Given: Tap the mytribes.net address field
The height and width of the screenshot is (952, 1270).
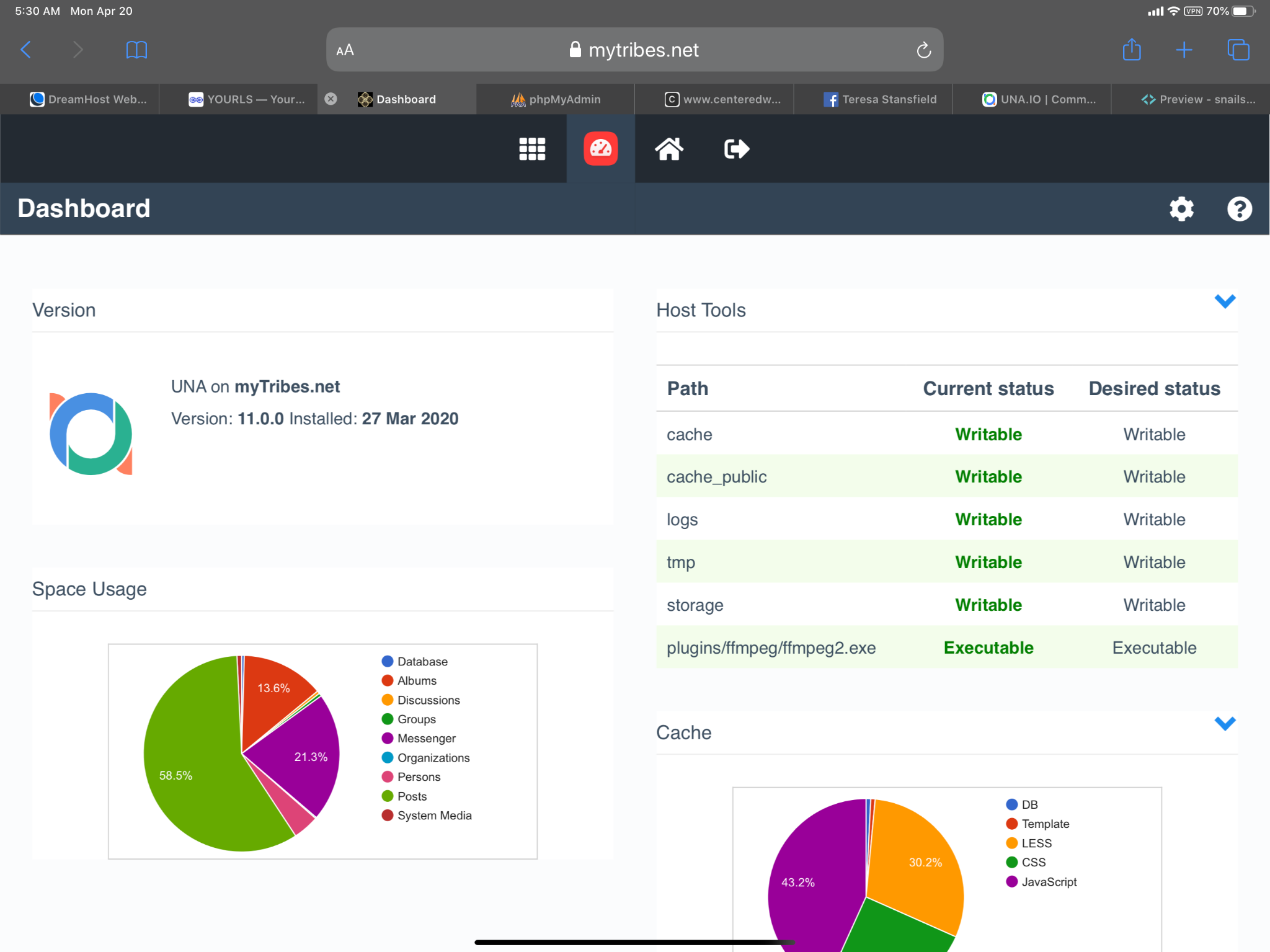Looking at the screenshot, I should click(634, 50).
